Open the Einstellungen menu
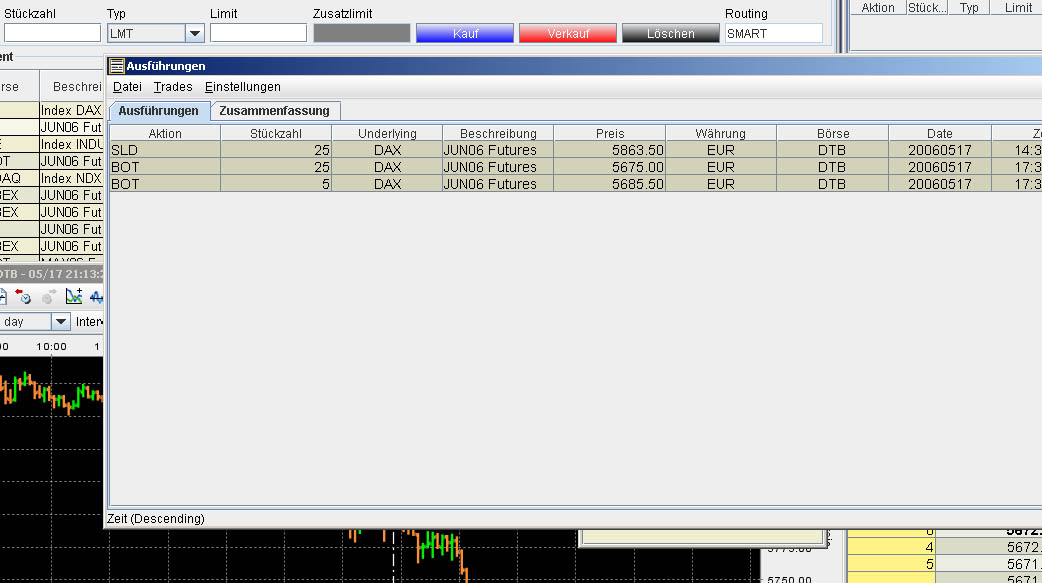Screen dimensions: 1042x583 coord(243,87)
